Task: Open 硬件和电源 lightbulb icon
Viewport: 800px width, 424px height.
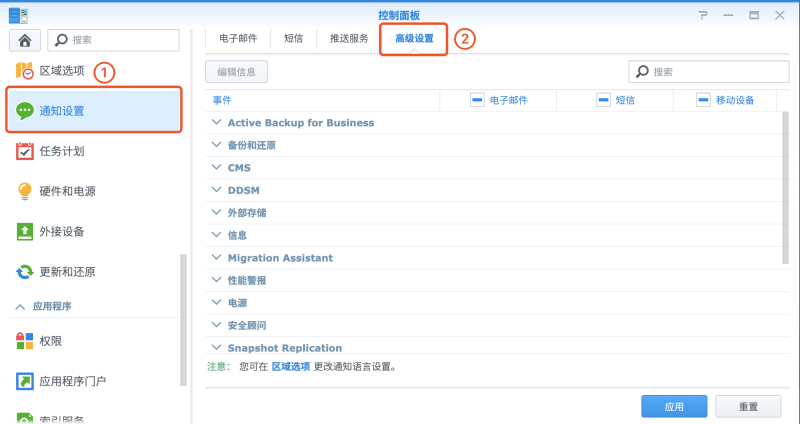Action: pyautogui.click(x=24, y=191)
